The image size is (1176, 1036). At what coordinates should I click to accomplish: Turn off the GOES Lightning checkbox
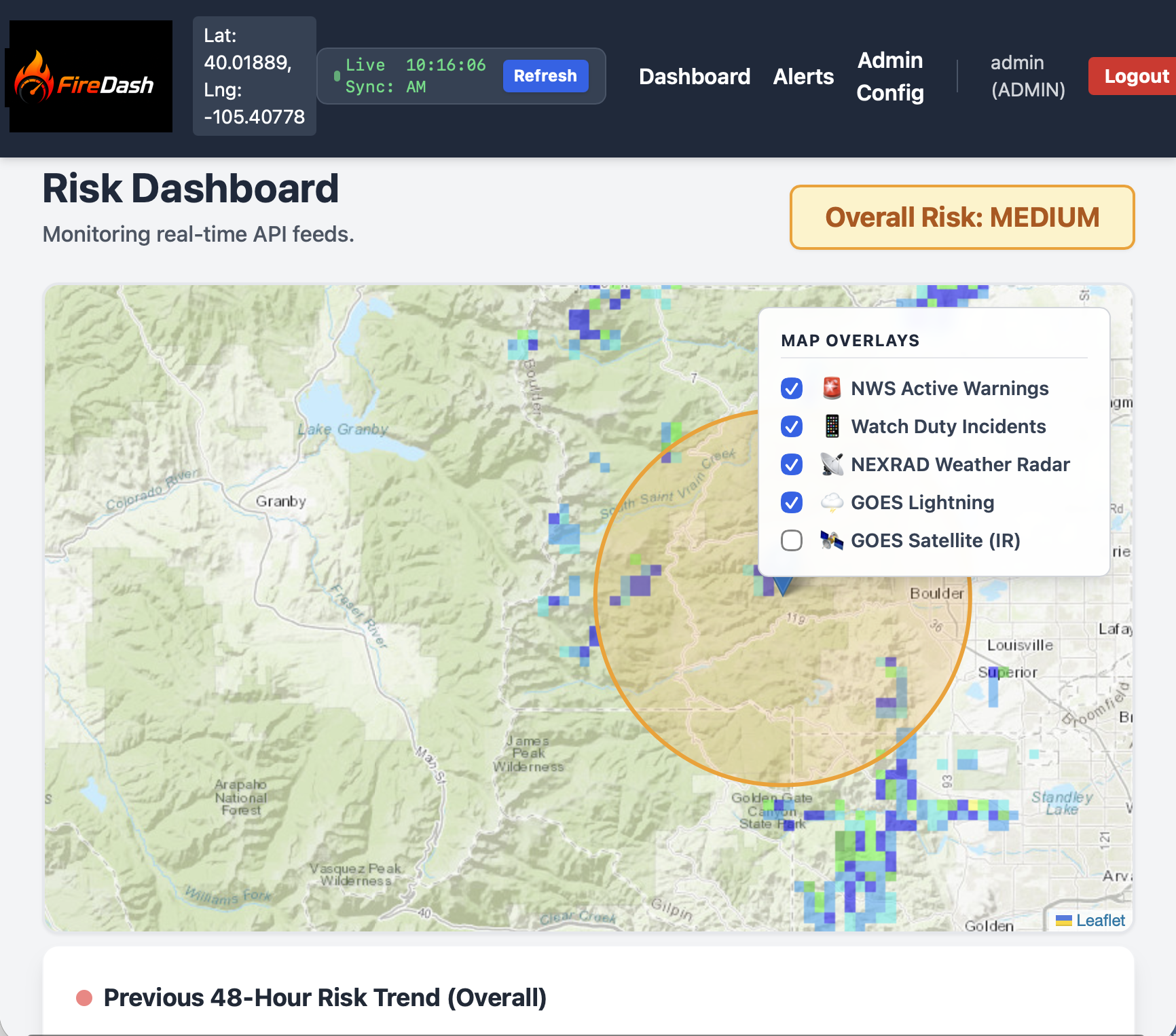pos(792,502)
